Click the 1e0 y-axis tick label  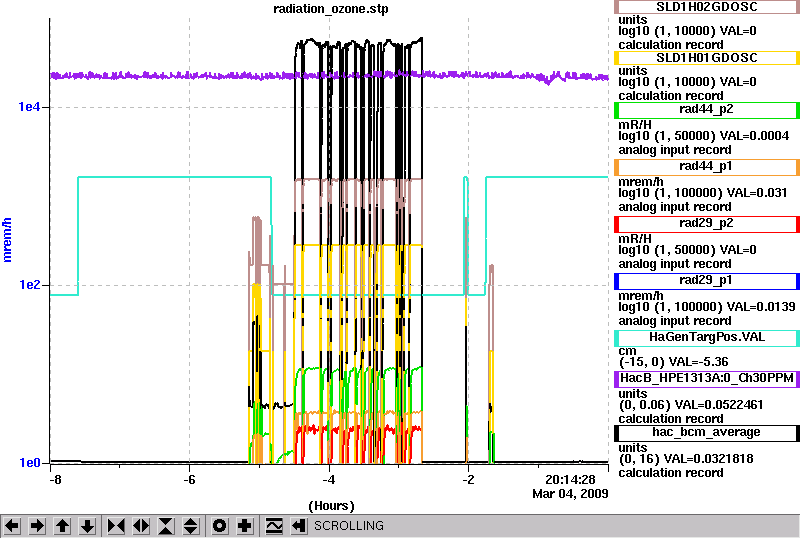[x=29, y=463]
